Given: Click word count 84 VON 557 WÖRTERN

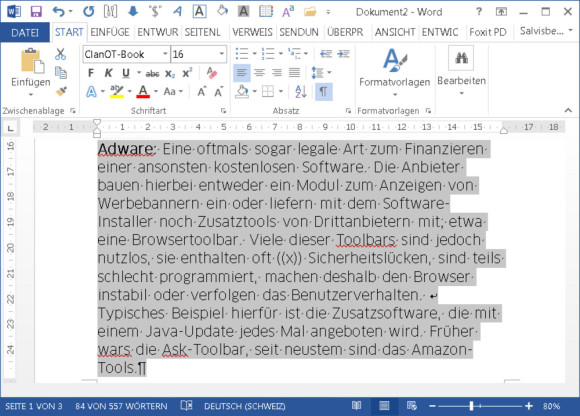Looking at the screenshot, I should tap(121, 406).
